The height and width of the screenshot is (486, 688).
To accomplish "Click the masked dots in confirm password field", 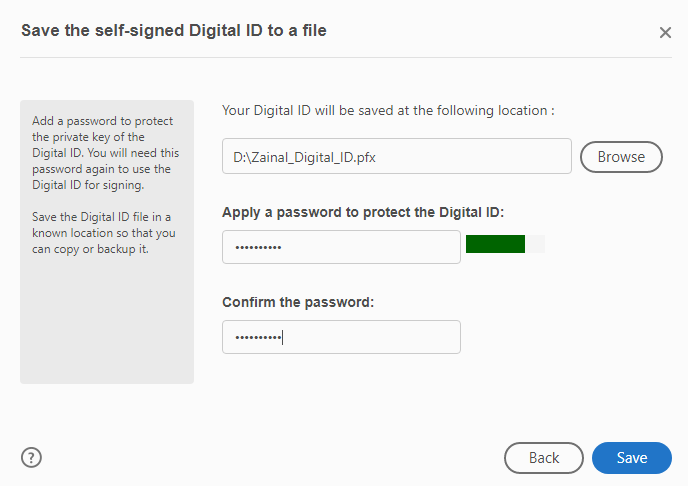I will (x=258, y=337).
